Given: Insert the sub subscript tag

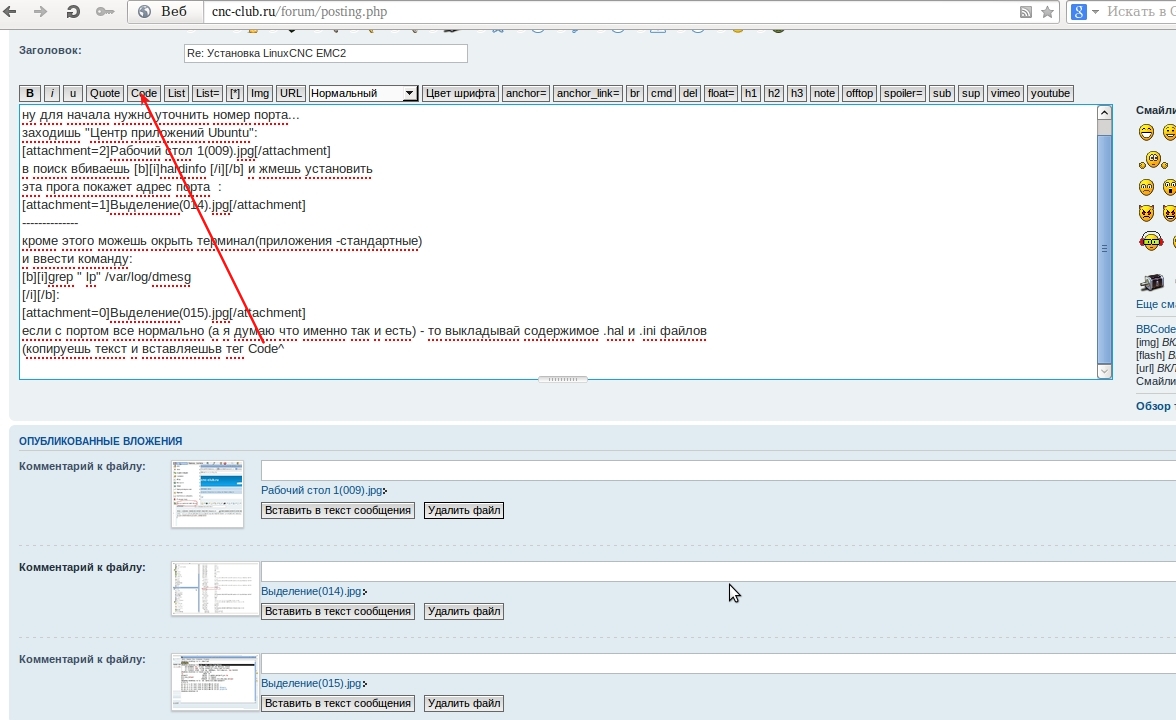Looking at the screenshot, I should tap(942, 93).
